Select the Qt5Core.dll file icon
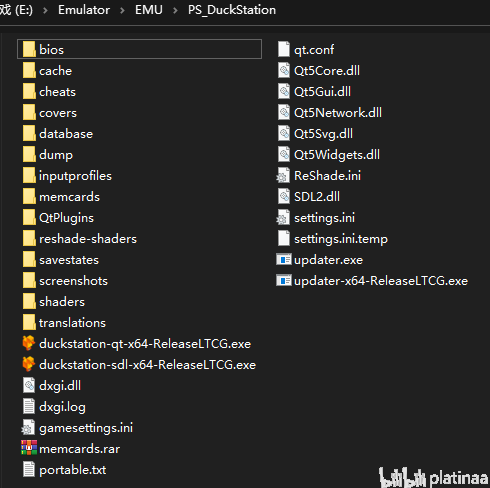The image size is (490, 488). point(284,70)
